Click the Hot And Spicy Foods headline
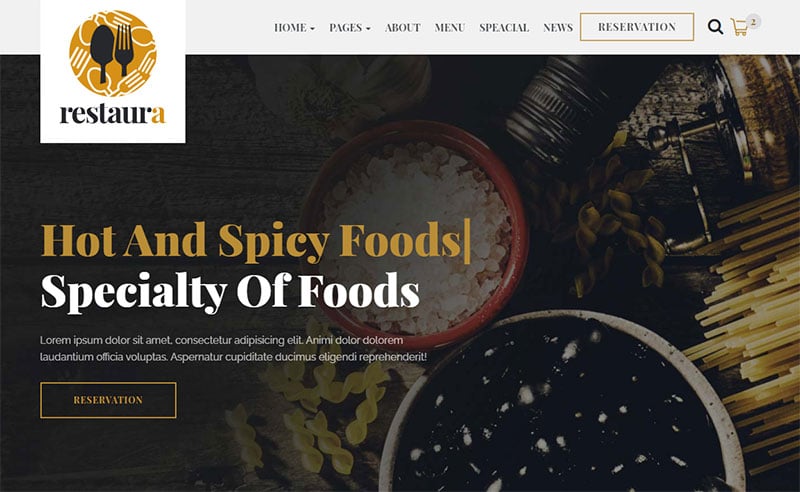The image size is (800, 492). click(x=255, y=240)
